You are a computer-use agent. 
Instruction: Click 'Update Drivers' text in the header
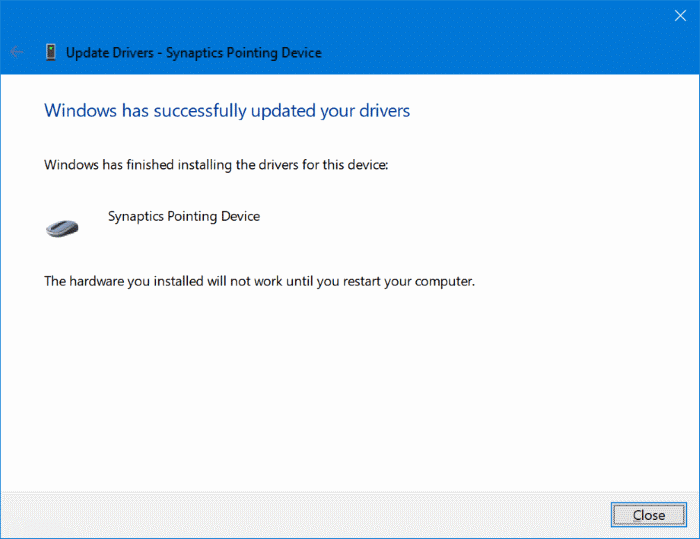[x=107, y=52]
